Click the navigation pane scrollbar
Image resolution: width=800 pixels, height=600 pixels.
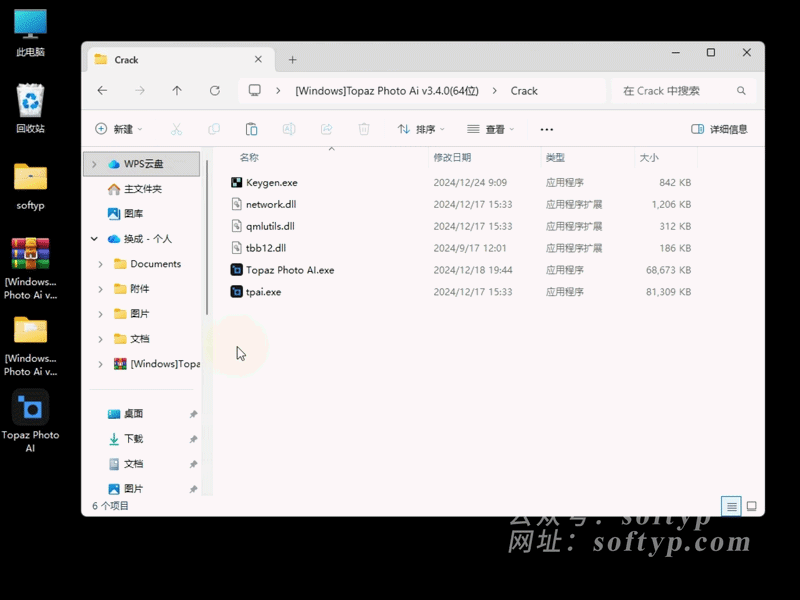(207, 237)
